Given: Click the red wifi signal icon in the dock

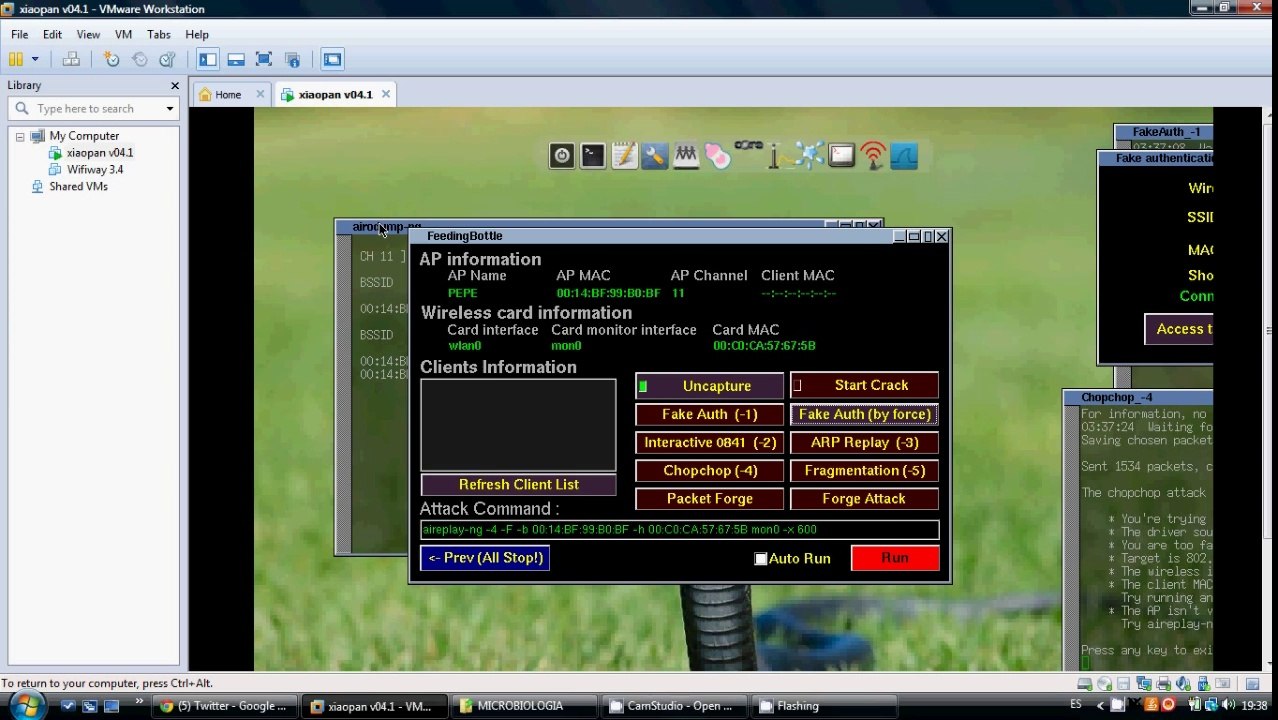Looking at the screenshot, I should pos(873,156).
